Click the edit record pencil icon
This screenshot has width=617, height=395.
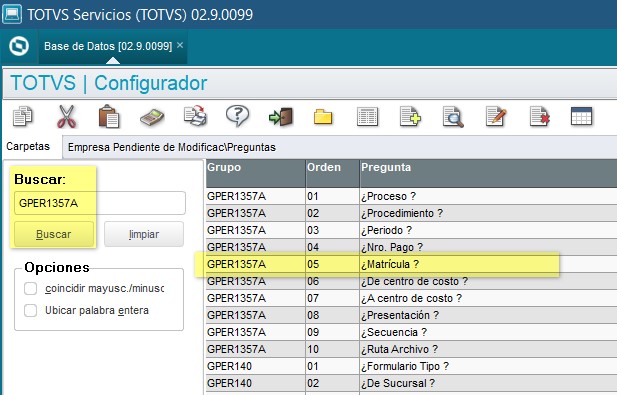496,116
